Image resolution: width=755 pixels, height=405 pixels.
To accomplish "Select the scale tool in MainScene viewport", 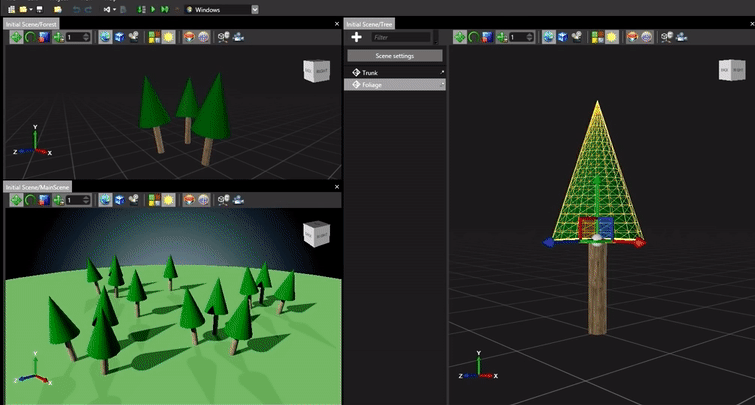I will click(x=44, y=201).
